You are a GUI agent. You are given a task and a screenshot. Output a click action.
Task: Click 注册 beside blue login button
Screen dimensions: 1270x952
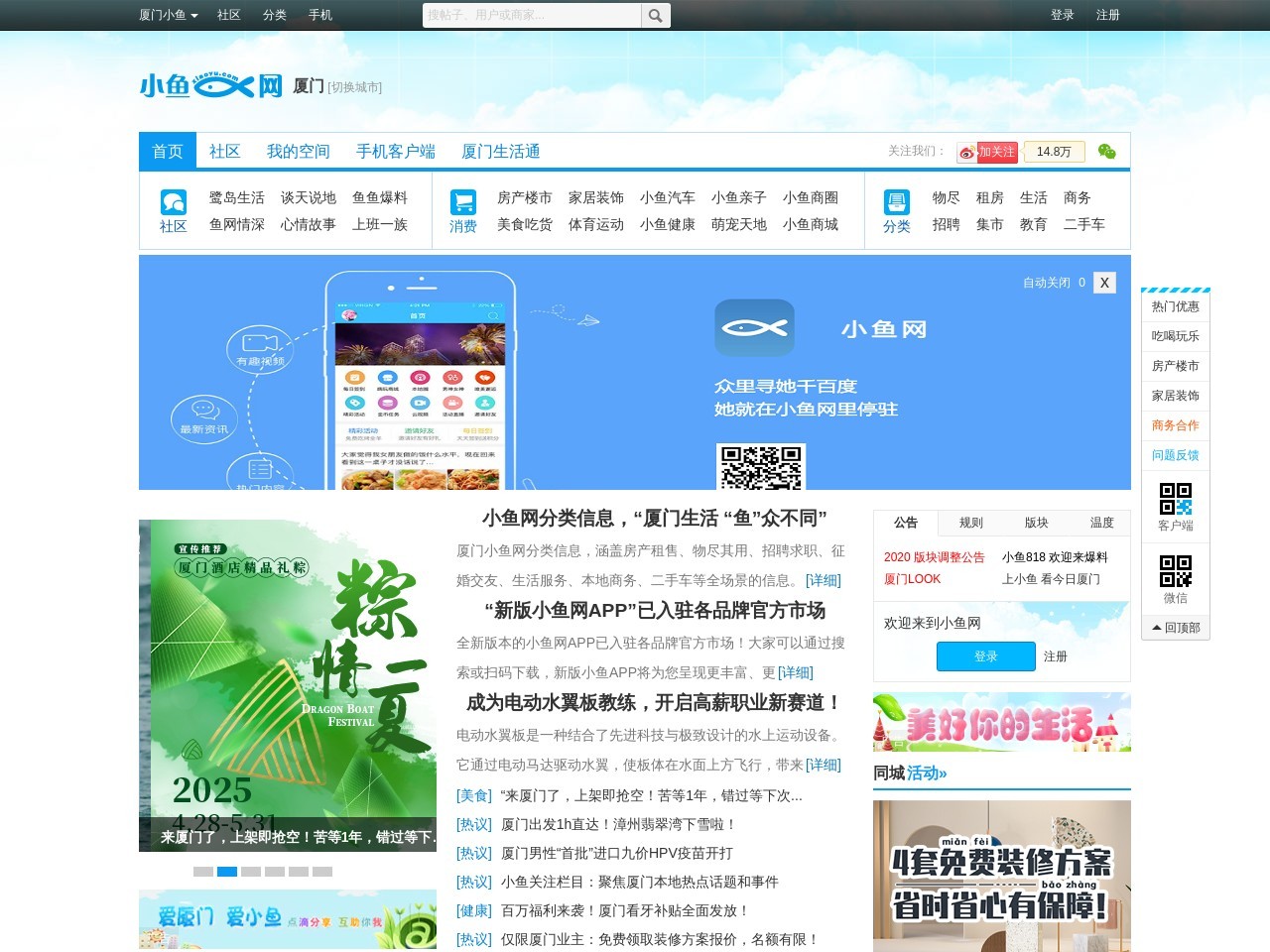1056,656
